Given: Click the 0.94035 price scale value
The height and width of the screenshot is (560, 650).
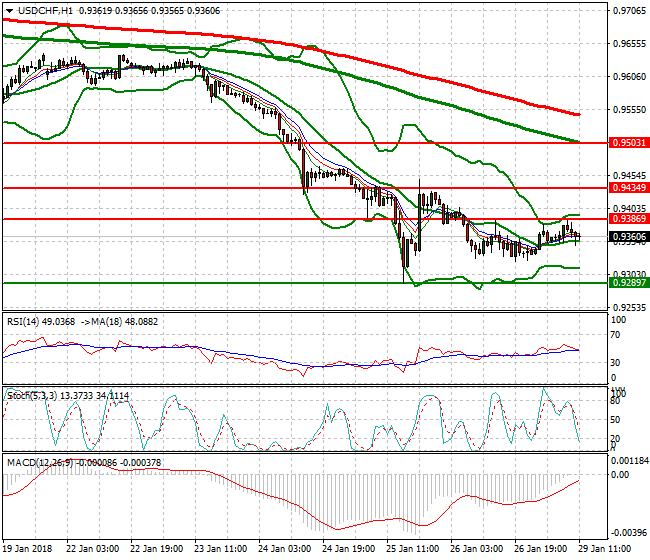Looking at the screenshot, I should pyautogui.click(x=629, y=208).
